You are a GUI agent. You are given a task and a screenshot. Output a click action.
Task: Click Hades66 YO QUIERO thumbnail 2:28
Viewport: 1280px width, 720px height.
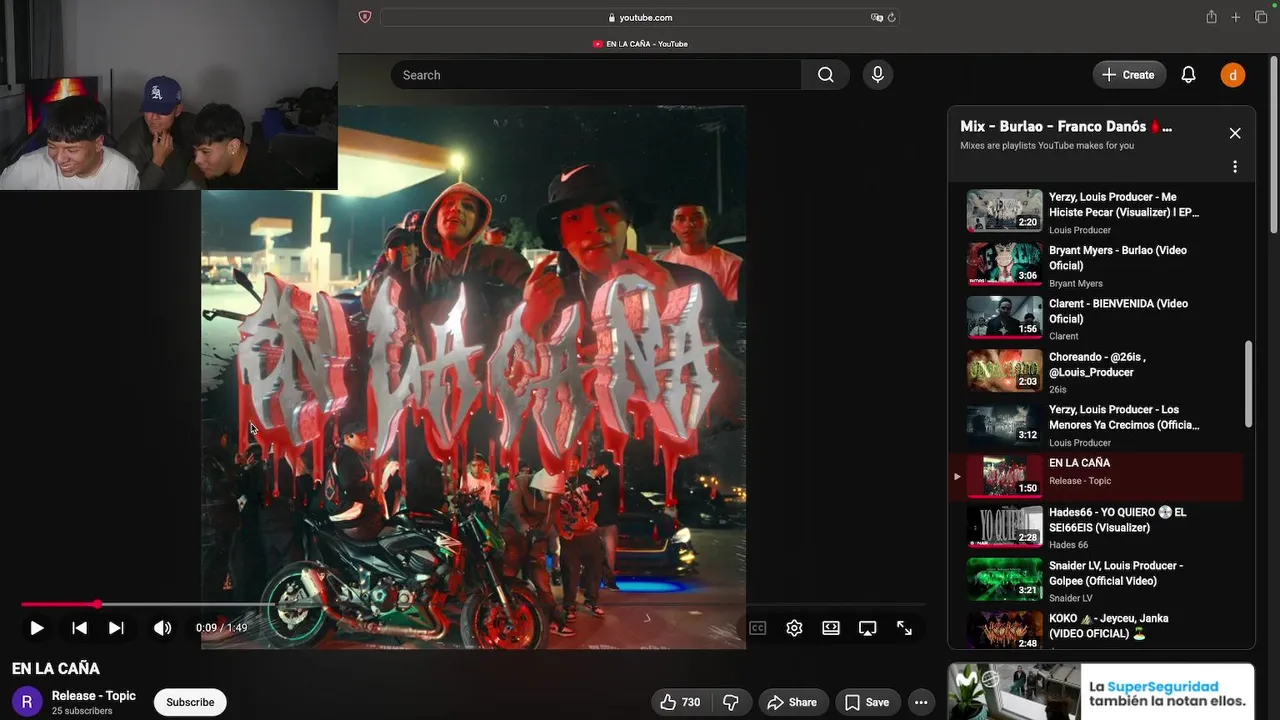pyautogui.click(x=1004, y=526)
